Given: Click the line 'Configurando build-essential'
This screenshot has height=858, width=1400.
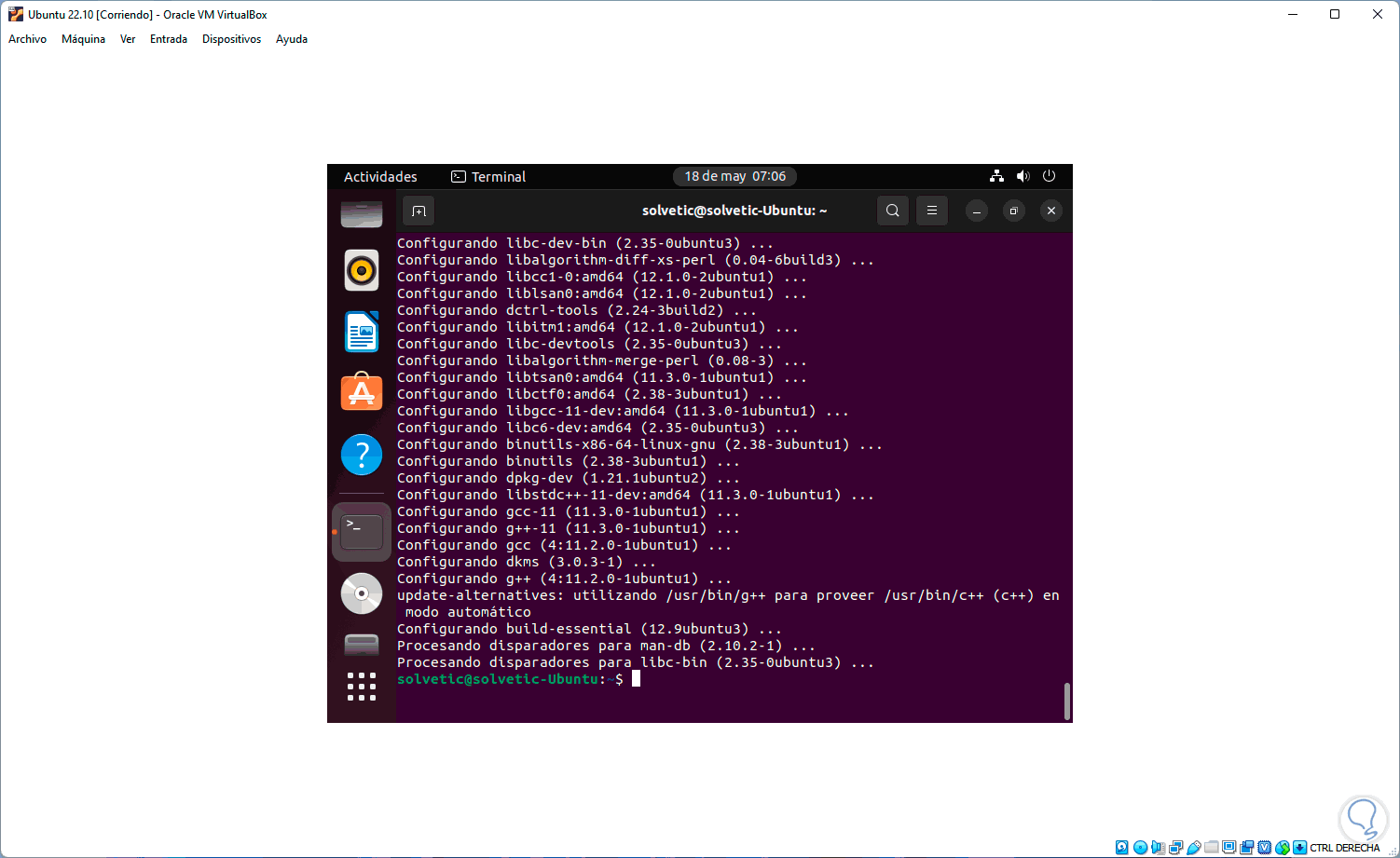Looking at the screenshot, I should tap(589, 629).
